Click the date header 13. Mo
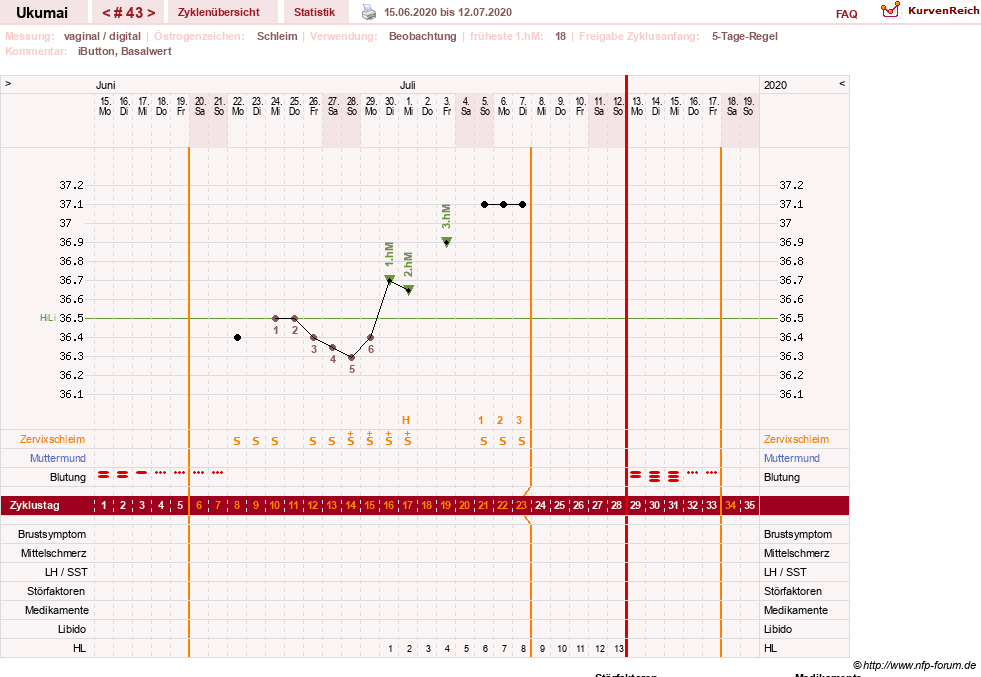Viewport: 981px width, 677px height. coord(637,106)
